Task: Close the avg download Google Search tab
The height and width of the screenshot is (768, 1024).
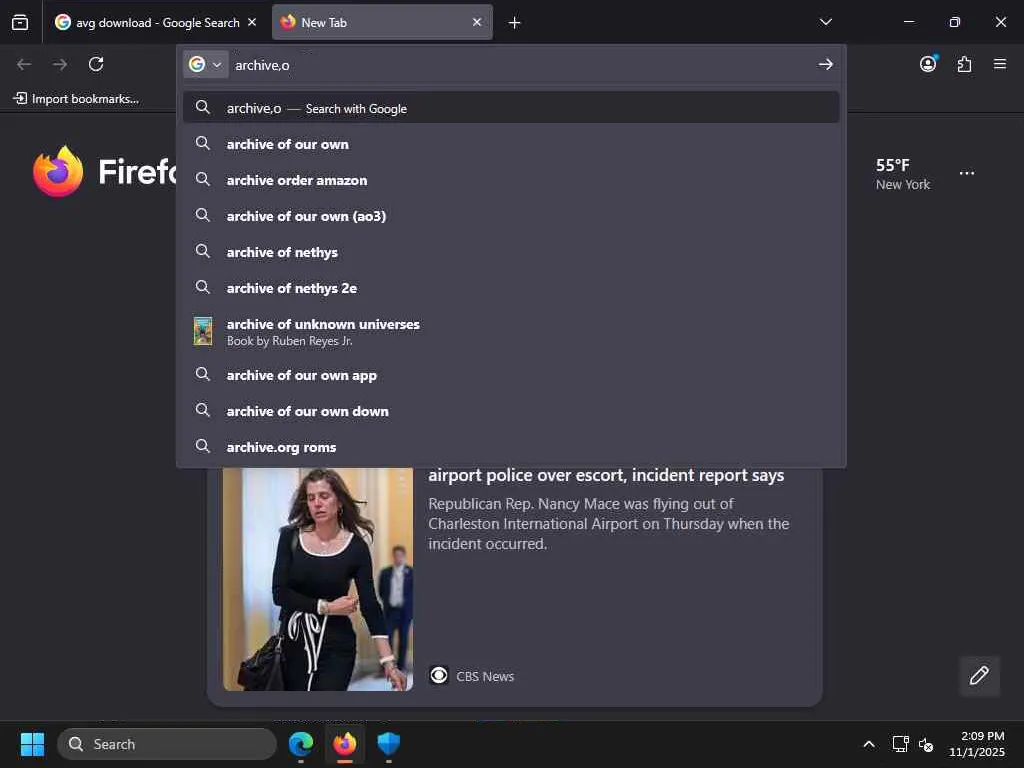Action: click(x=252, y=22)
